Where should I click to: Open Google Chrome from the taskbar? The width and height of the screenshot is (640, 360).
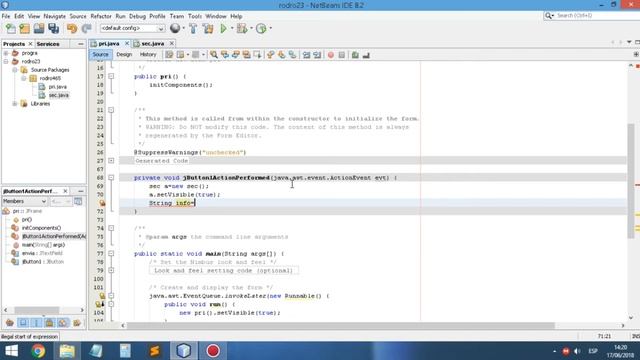(38, 351)
